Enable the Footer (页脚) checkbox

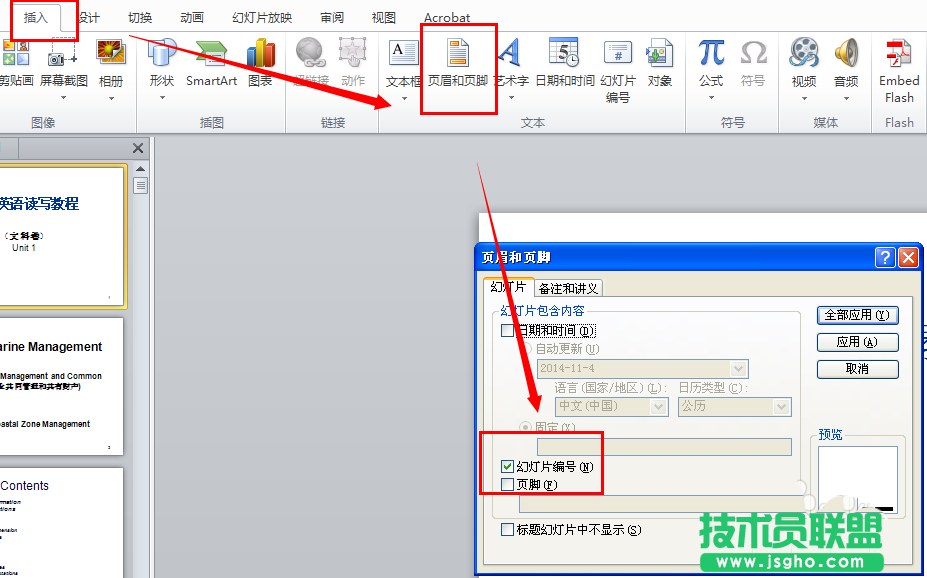click(x=507, y=485)
